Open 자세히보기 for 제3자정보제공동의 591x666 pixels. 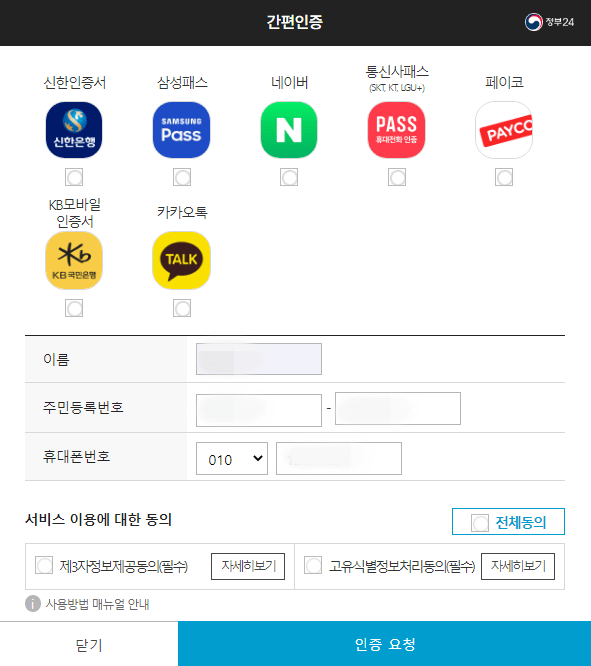[x=248, y=566]
